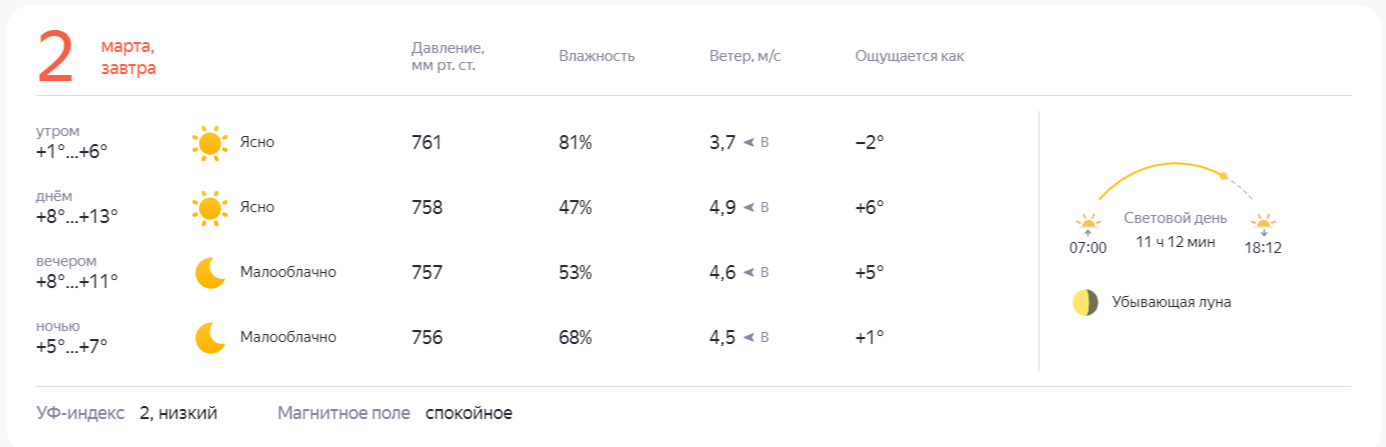1386x447 pixels.
Task: Click the morning sun icon
Action: click(x=209, y=143)
